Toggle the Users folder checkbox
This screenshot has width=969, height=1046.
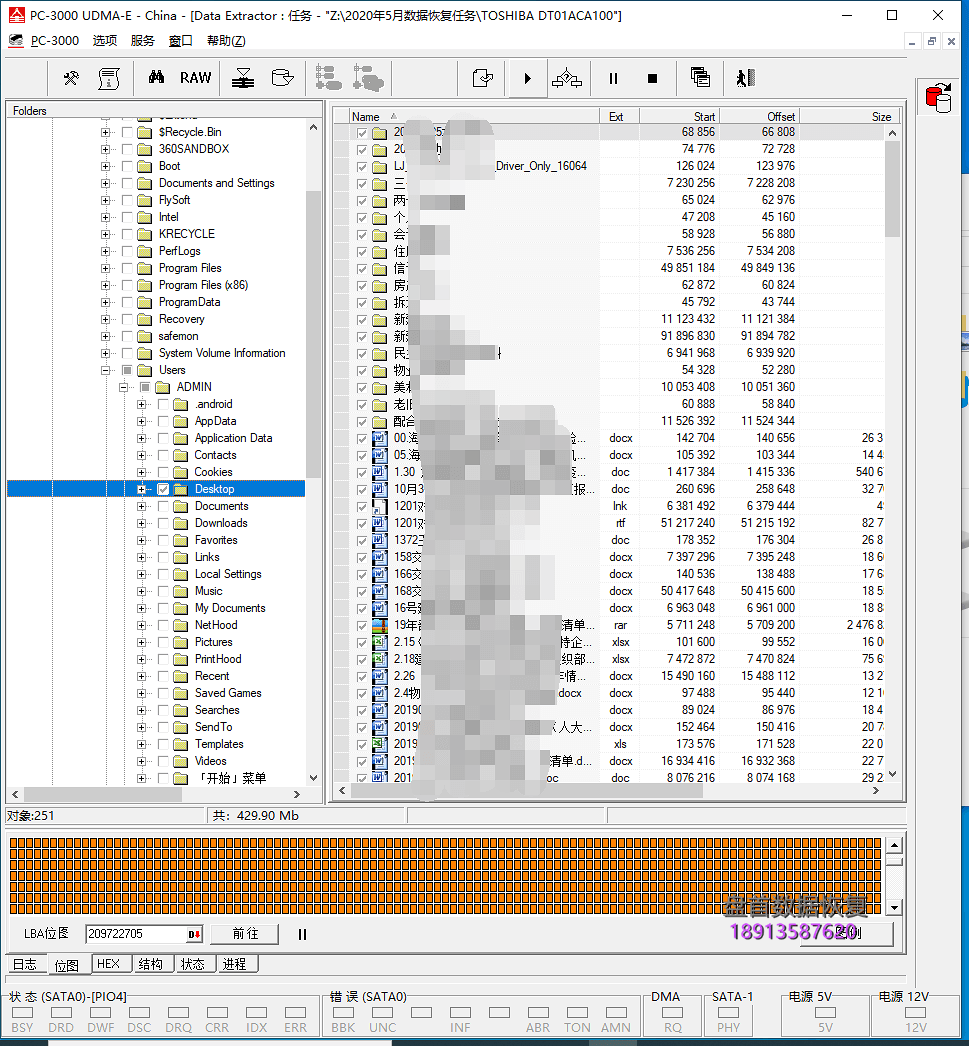[127, 370]
